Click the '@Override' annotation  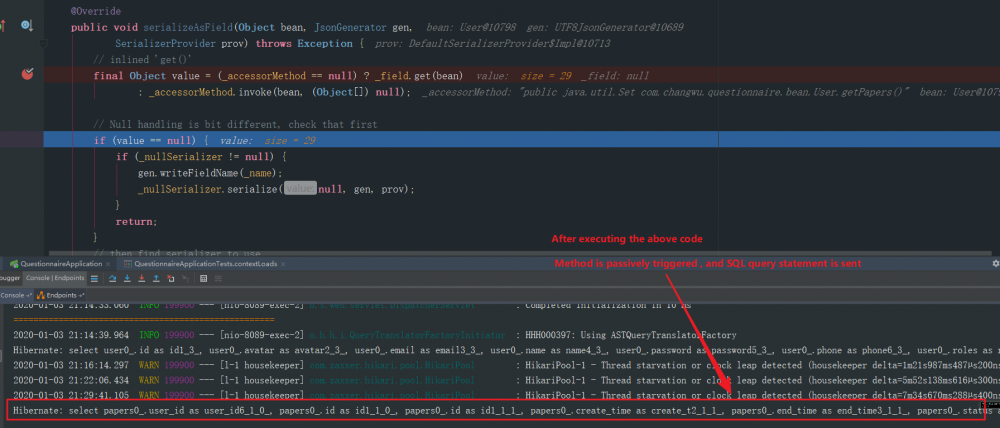point(96,11)
